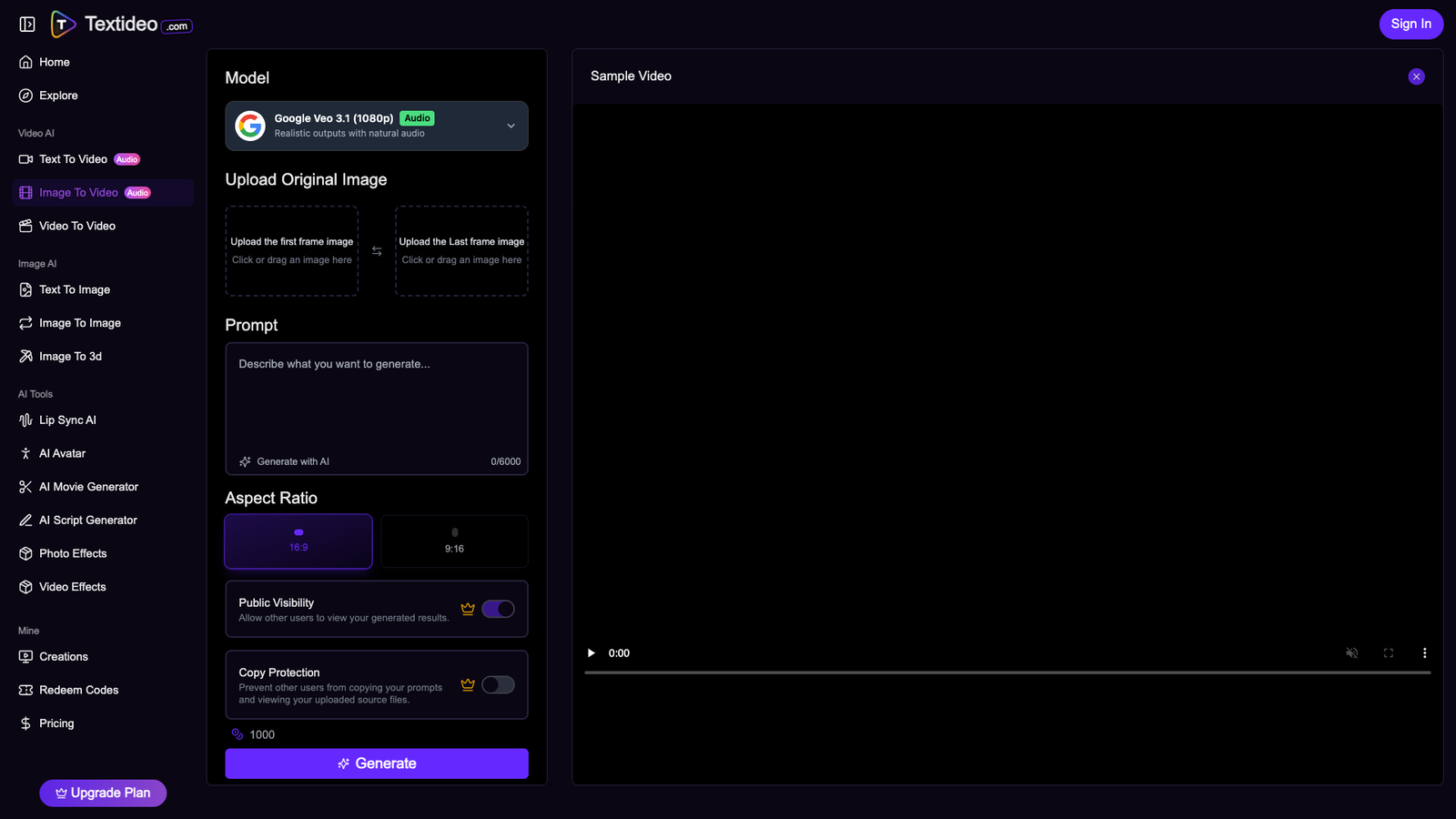Click the AI Movie Generator scissors icon

(x=25, y=487)
